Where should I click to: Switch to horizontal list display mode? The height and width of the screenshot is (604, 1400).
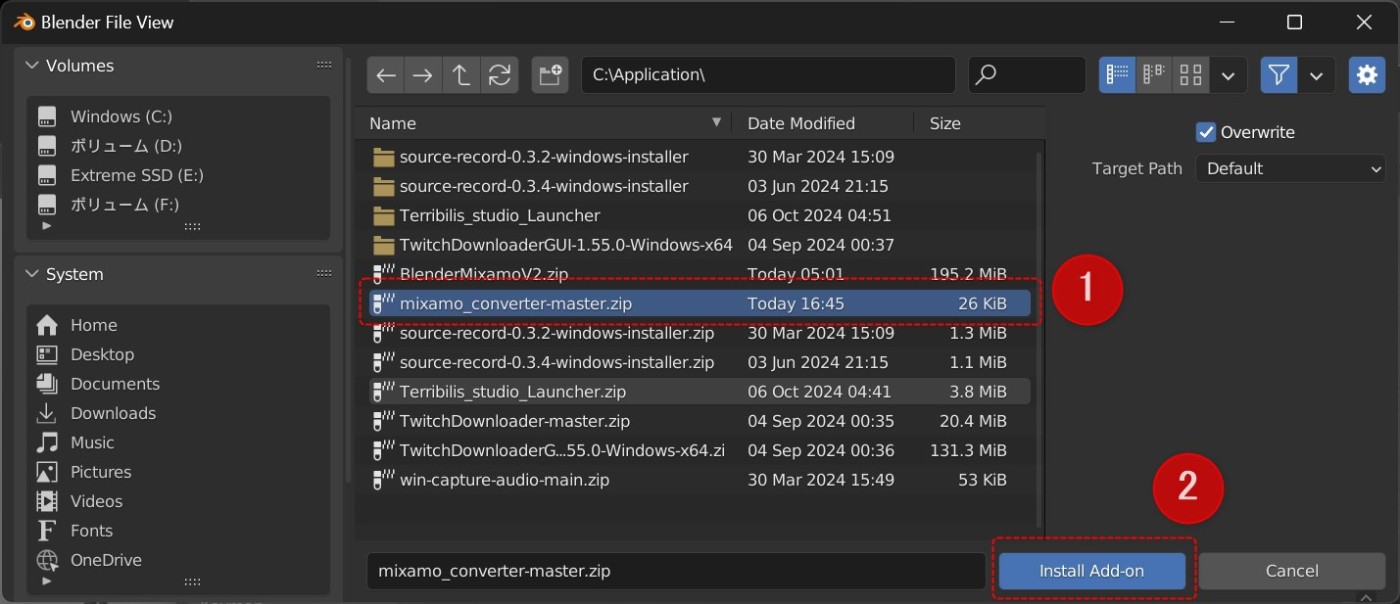[x=1154, y=75]
